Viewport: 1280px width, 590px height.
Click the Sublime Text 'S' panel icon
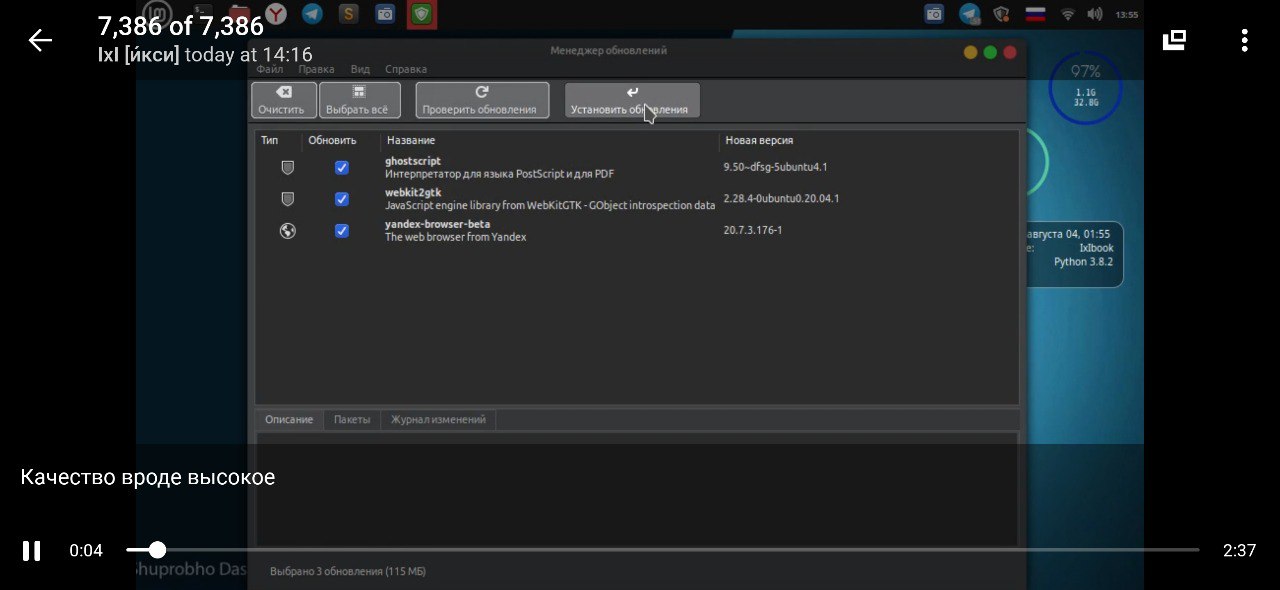[x=348, y=14]
